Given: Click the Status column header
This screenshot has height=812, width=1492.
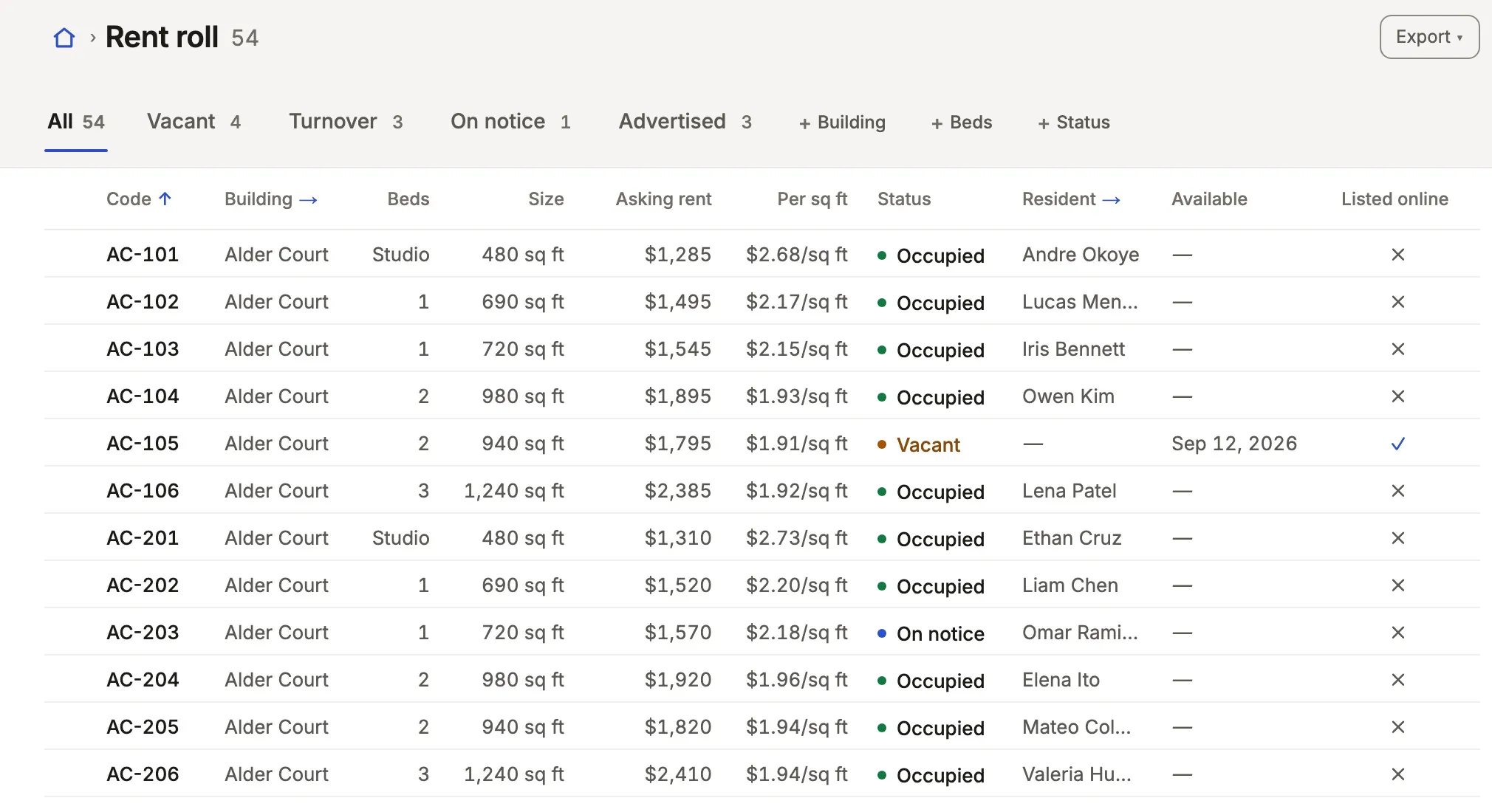Looking at the screenshot, I should click(x=904, y=199).
